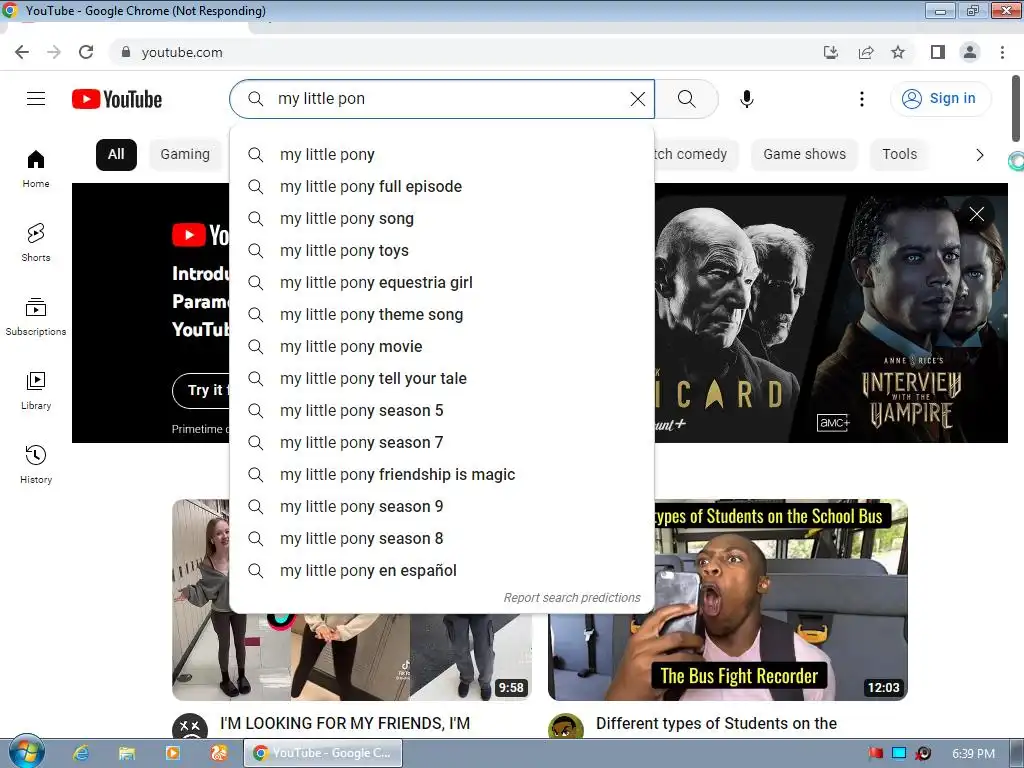Open Home in sidebar
The image size is (1024, 768).
click(36, 168)
